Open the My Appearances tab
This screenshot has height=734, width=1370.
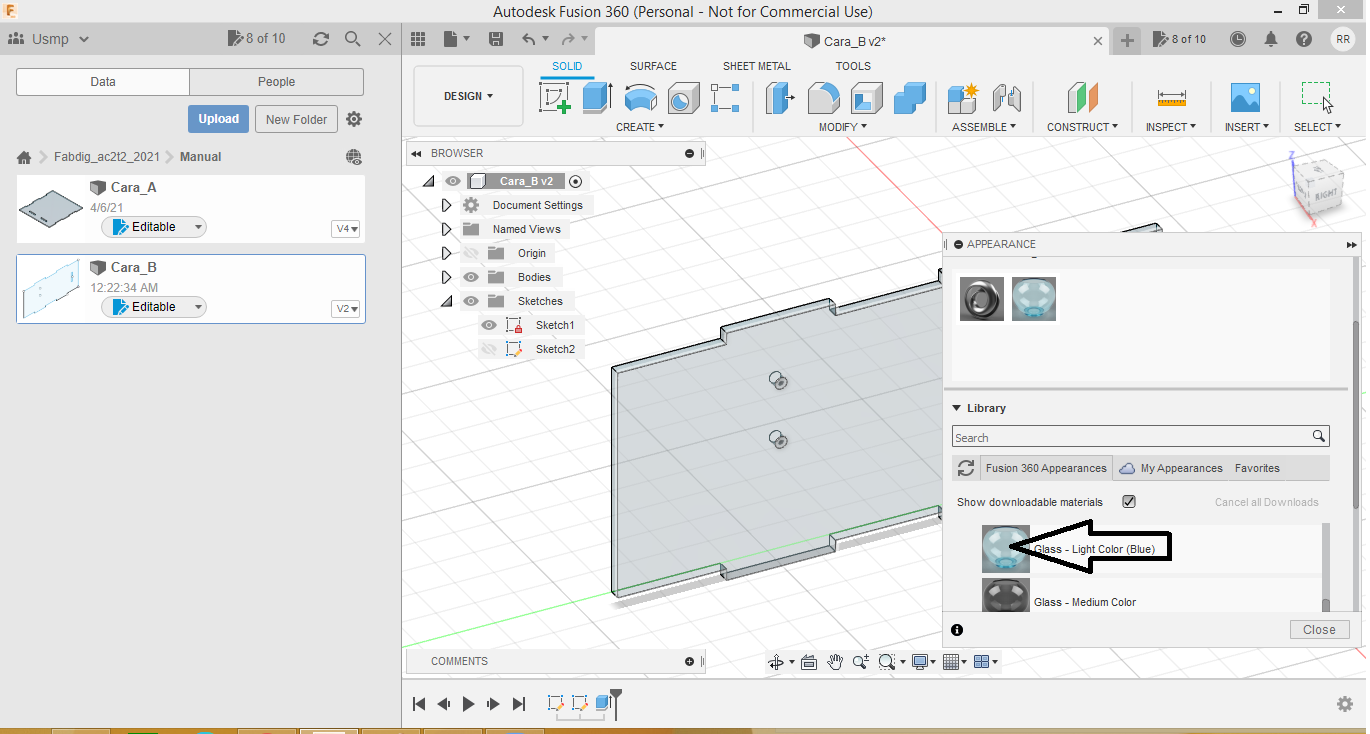[1181, 468]
